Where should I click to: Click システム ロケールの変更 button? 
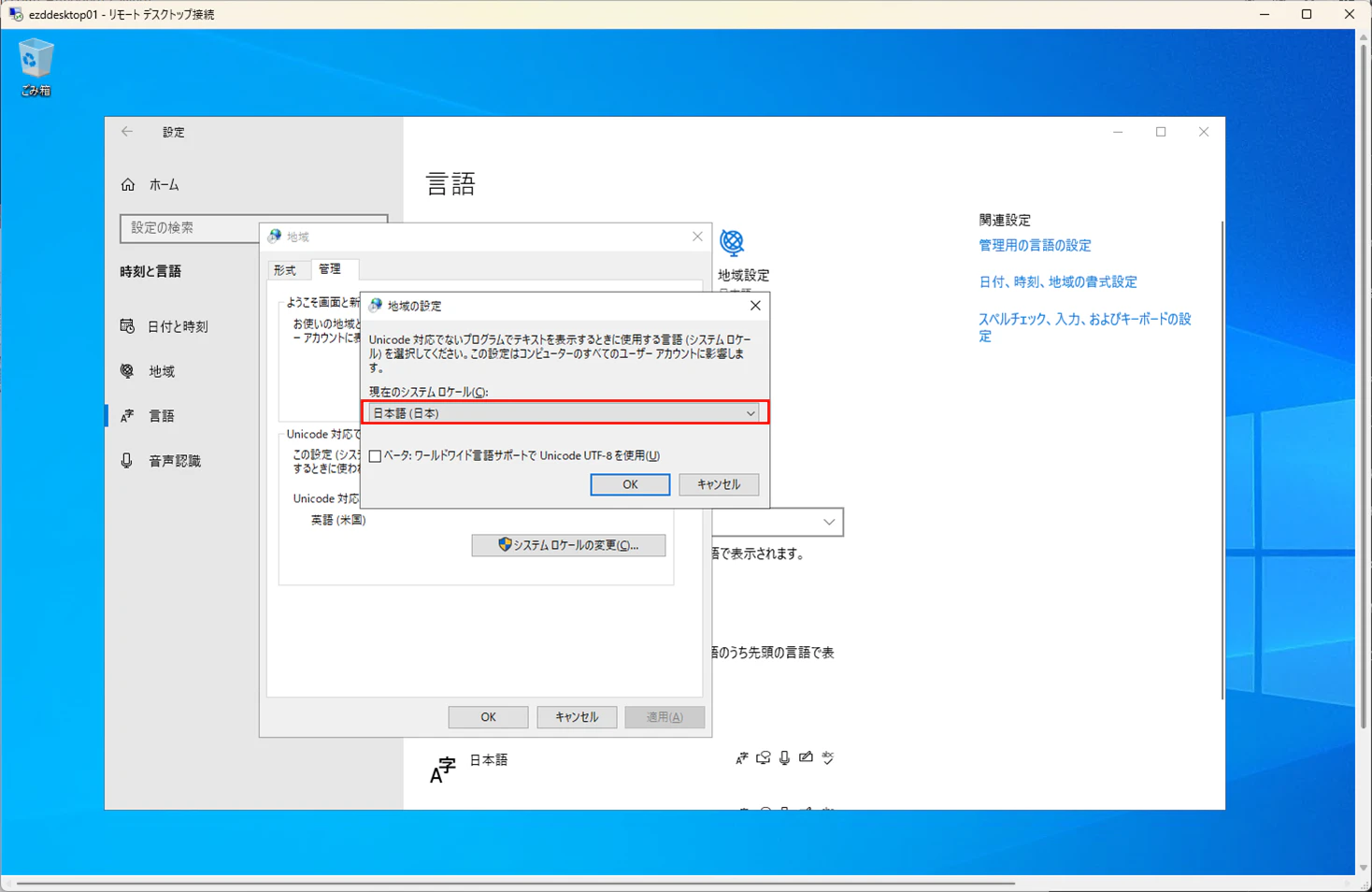[x=568, y=545]
